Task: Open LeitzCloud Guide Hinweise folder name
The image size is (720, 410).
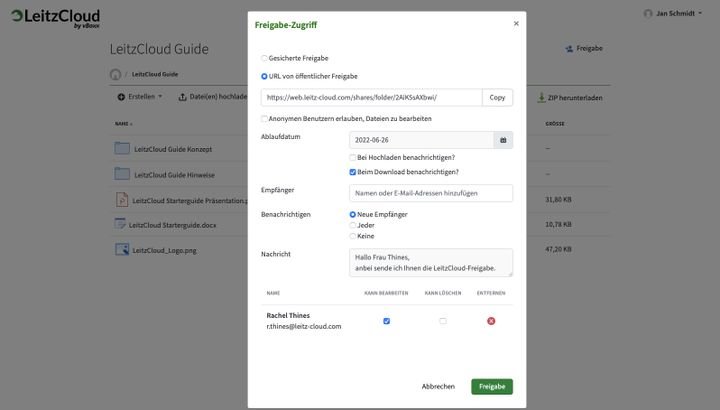Action: (174, 175)
